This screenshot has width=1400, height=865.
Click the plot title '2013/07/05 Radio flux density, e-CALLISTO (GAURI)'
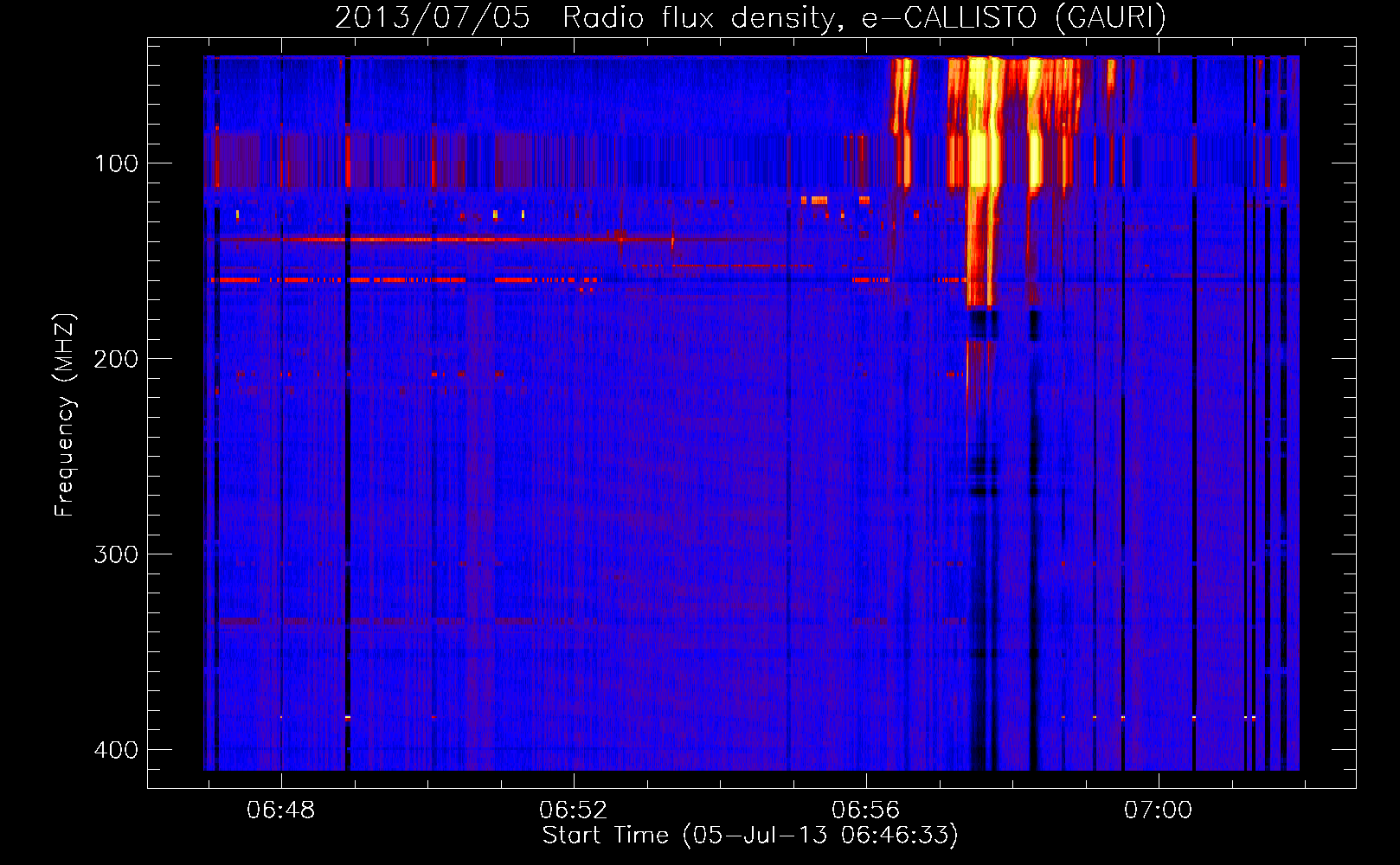750,16
